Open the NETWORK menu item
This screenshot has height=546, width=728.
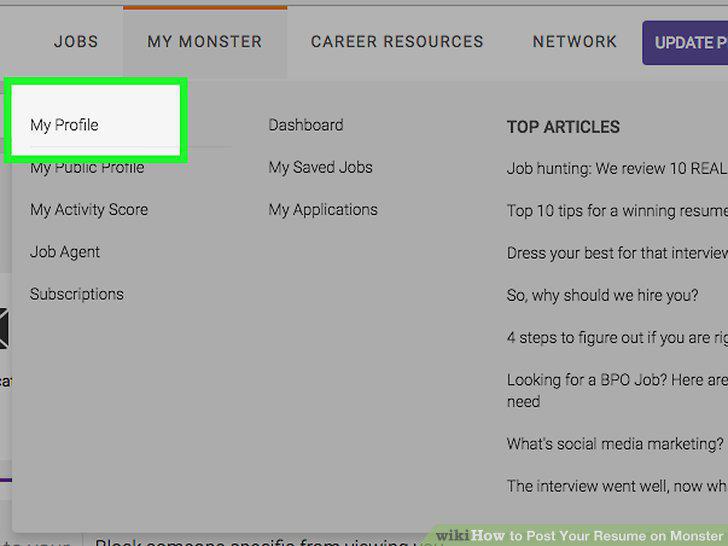point(574,41)
